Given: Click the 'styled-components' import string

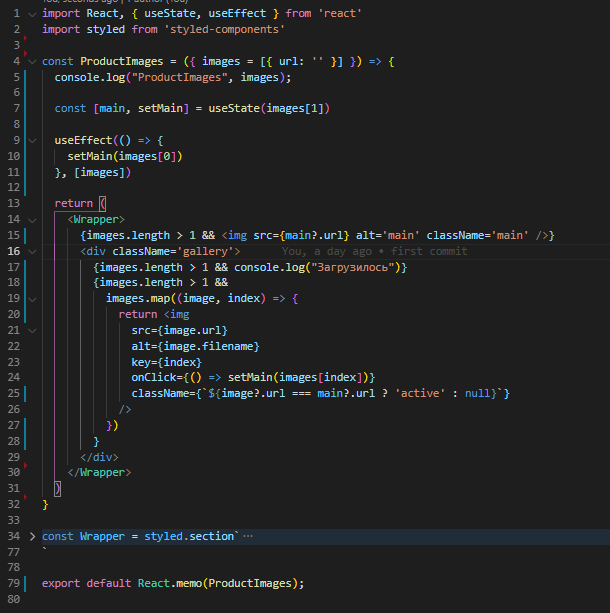Looking at the screenshot, I should click(224, 29).
